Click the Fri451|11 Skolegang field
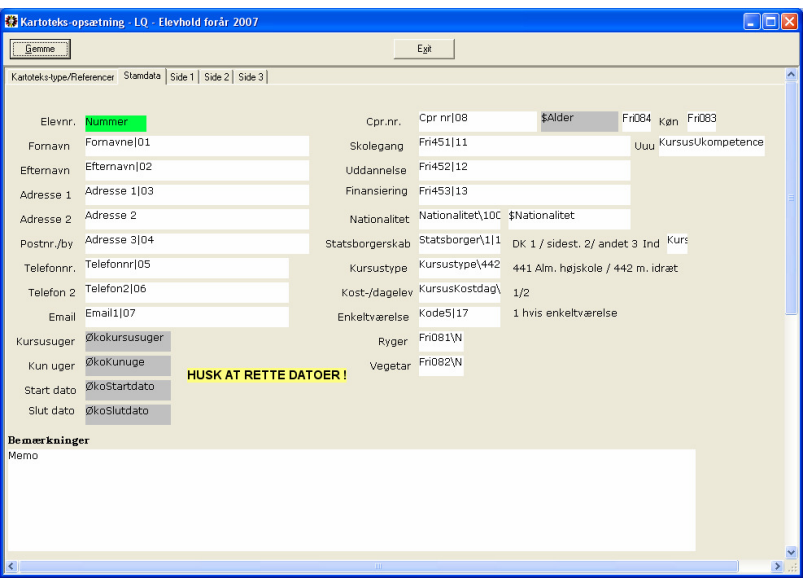 click(524, 146)
